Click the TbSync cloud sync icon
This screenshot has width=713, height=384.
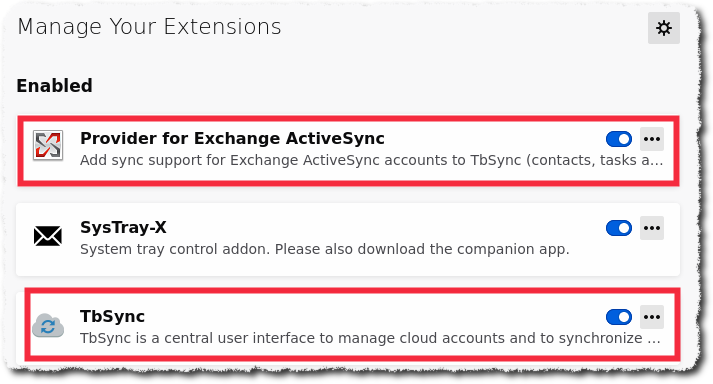(x=48, y=325)
